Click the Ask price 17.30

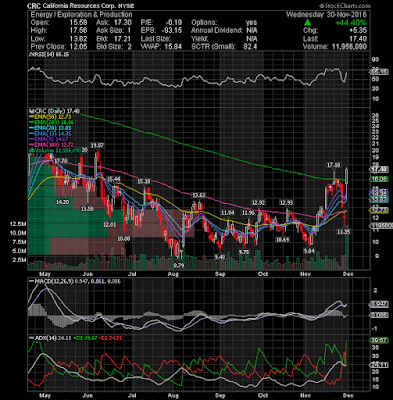(123, 23)
